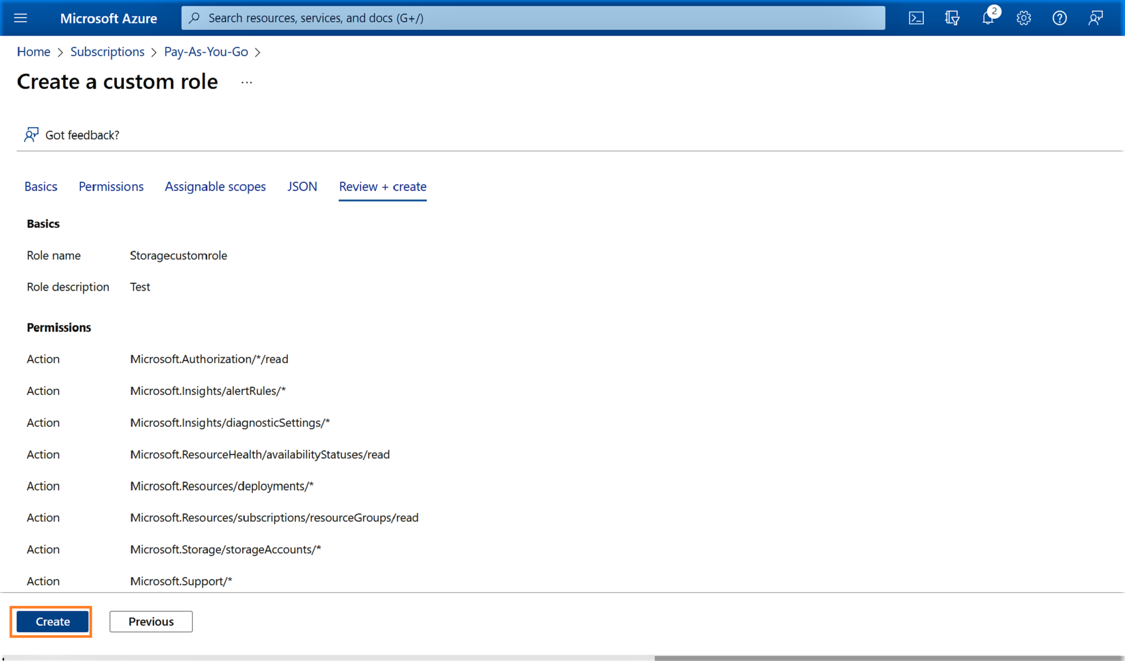The height and width of the screenshot is (661, 1125).
Task: Open the Directories and subscriptions filter
Action: [x=952, y=18]
